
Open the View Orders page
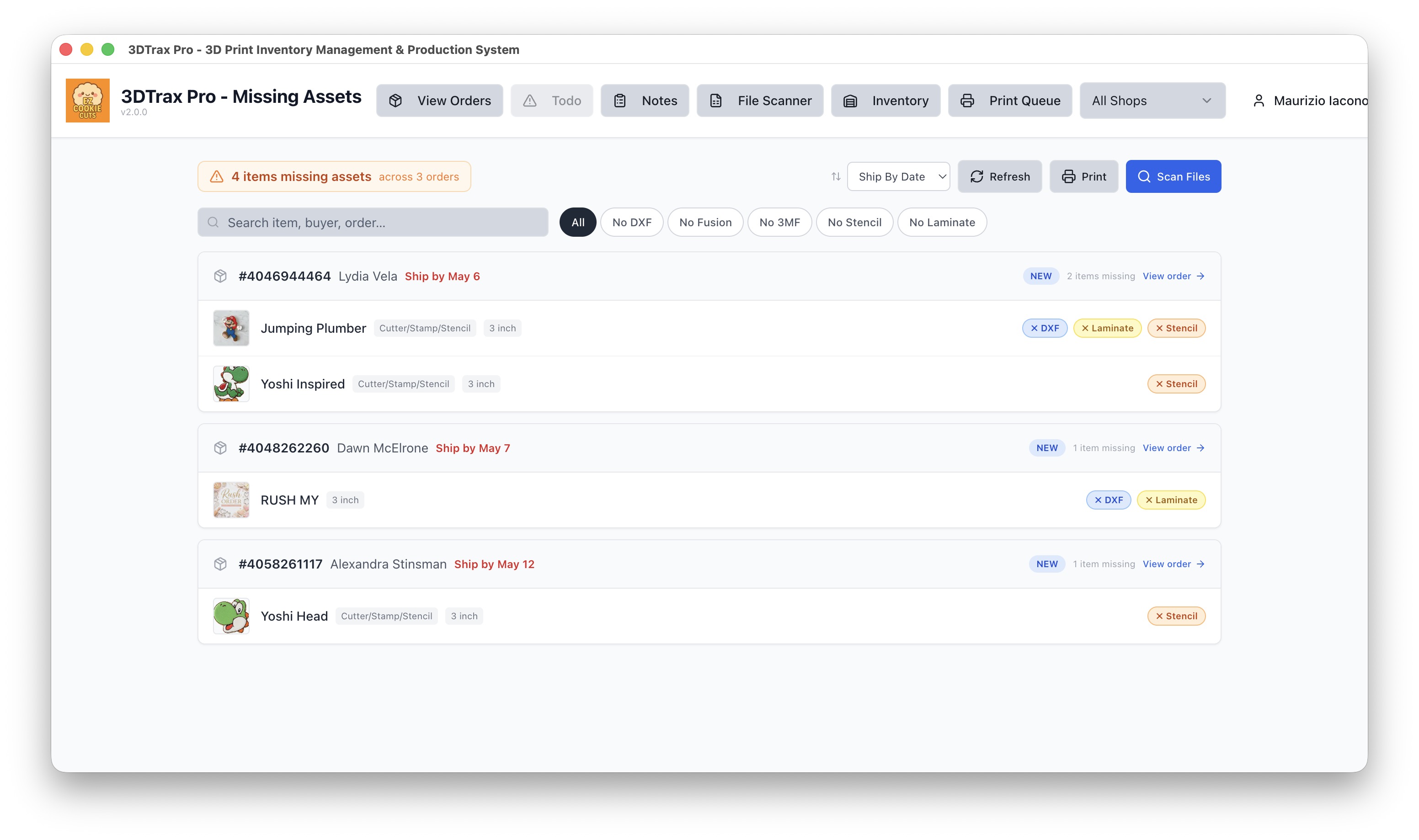pos(439,101)
